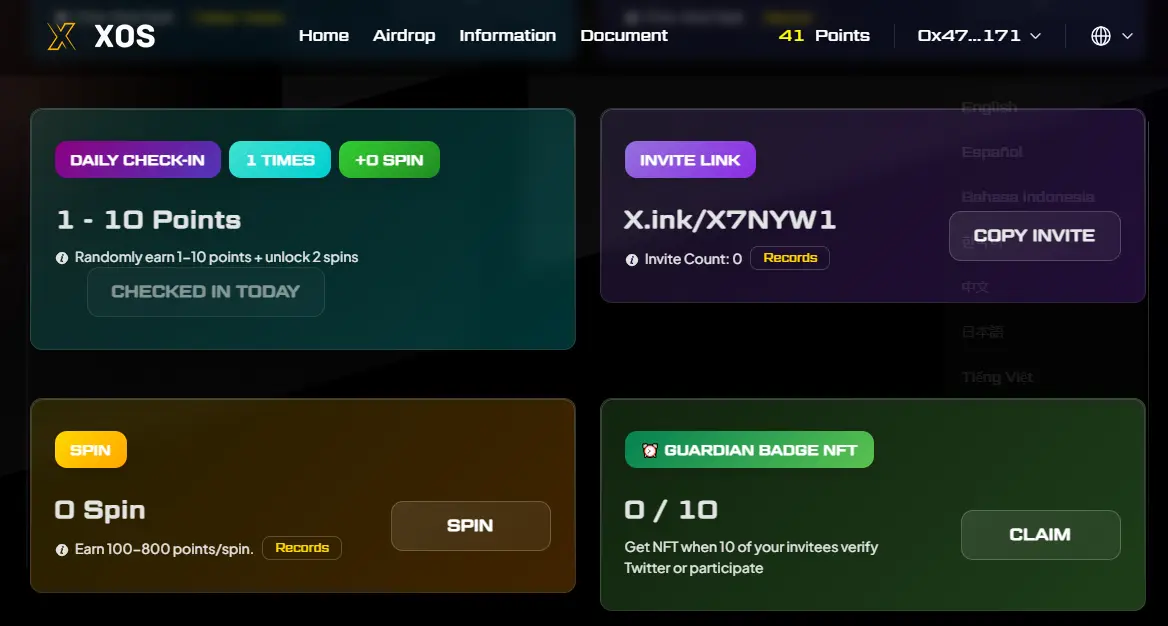
Task: Click Get NFT when 10 invitees verify text
Action: coord(751,557)
